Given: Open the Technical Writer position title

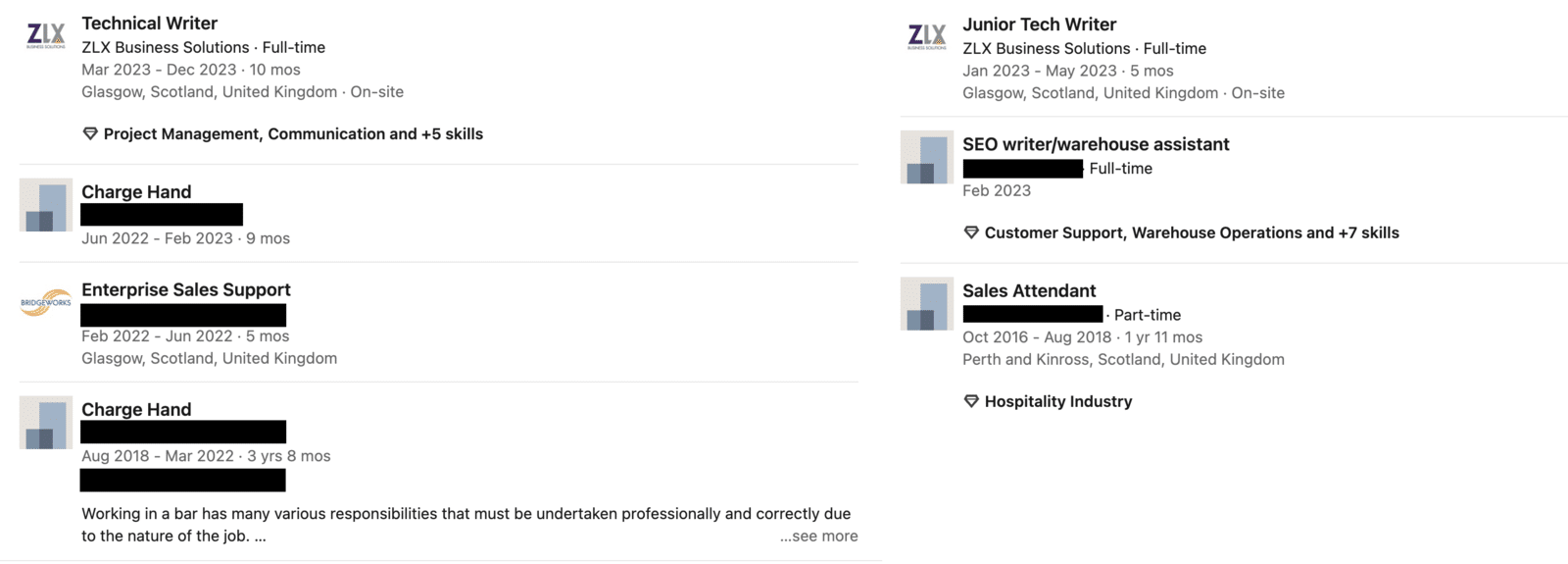Looking at the screenshot, I should [150, 23].
